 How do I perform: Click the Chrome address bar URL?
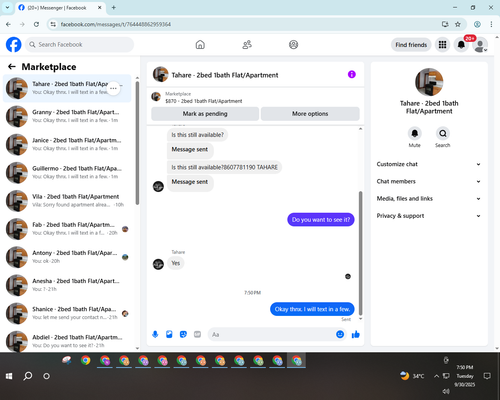point(116,24)
